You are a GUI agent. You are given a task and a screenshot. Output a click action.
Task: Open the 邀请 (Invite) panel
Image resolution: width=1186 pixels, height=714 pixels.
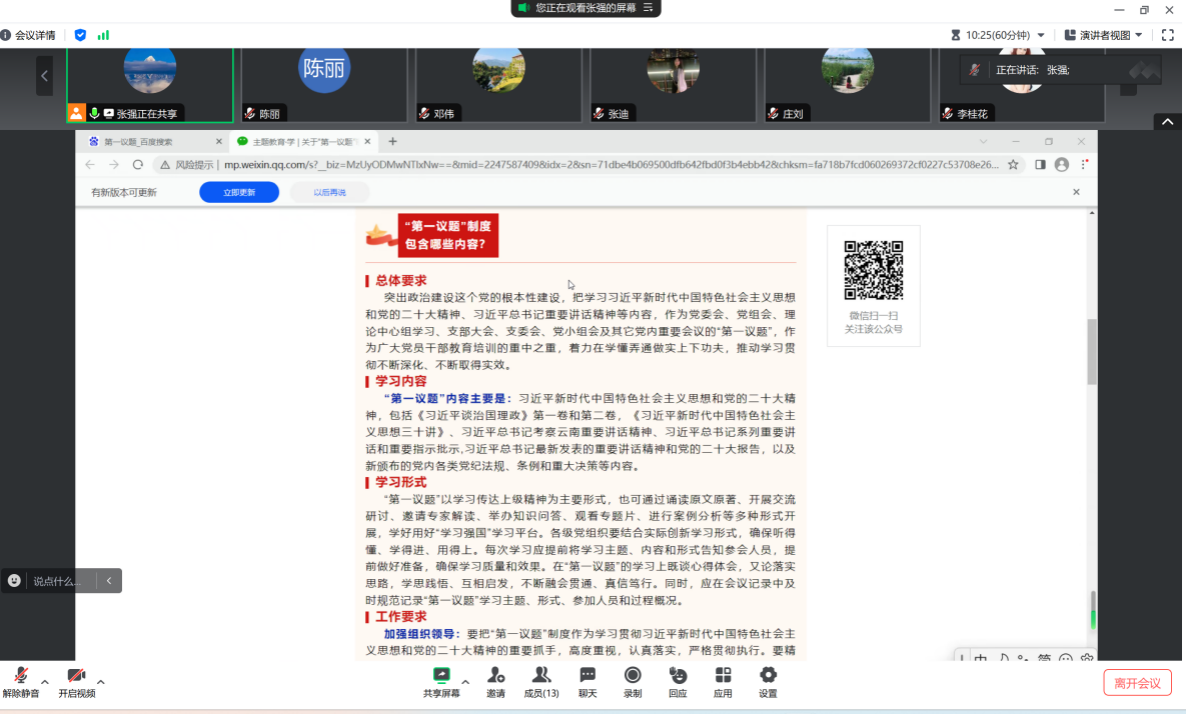[x=495, y=682]
